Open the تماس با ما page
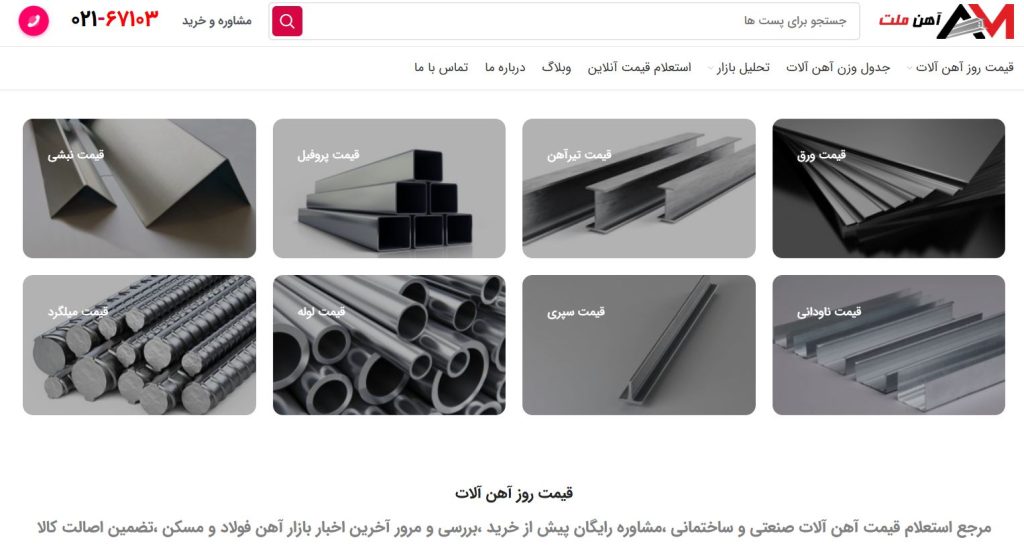 (441, 67)
